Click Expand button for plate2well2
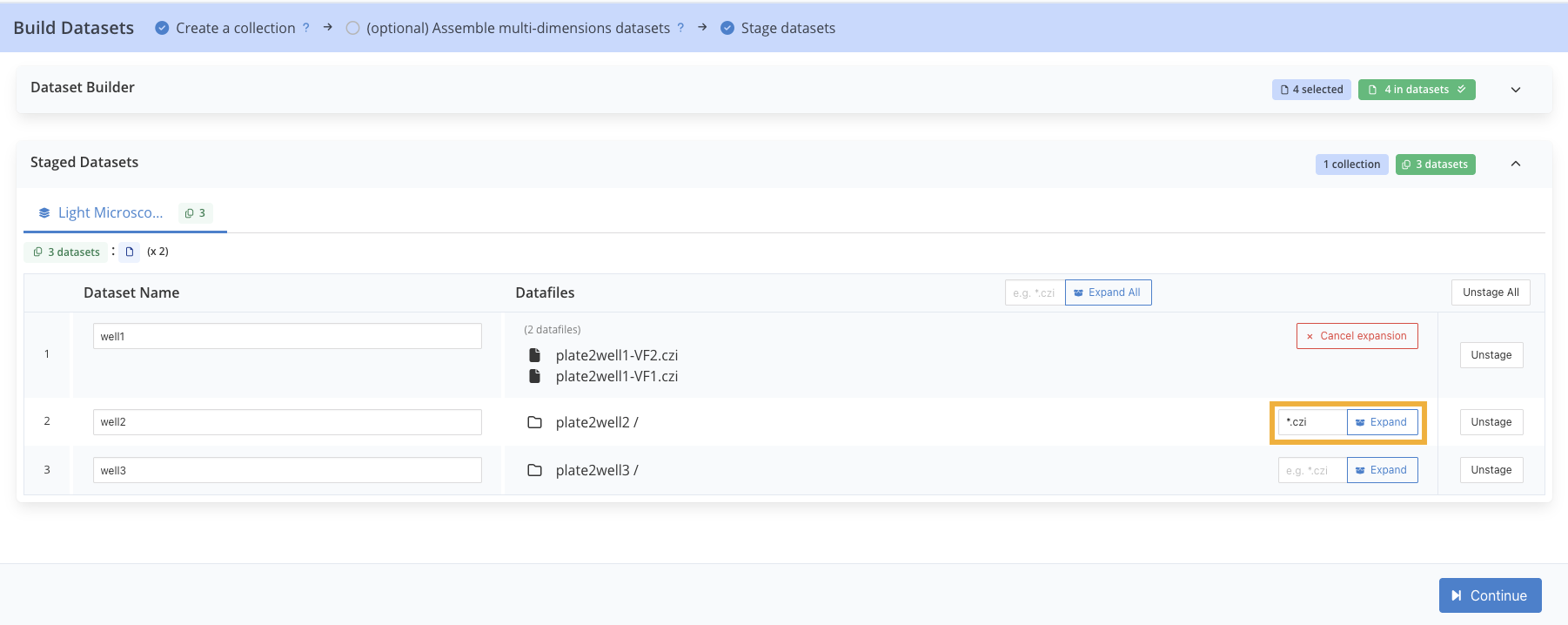The width and height of the screenshot is (1568, 625). click(1382, 422)
